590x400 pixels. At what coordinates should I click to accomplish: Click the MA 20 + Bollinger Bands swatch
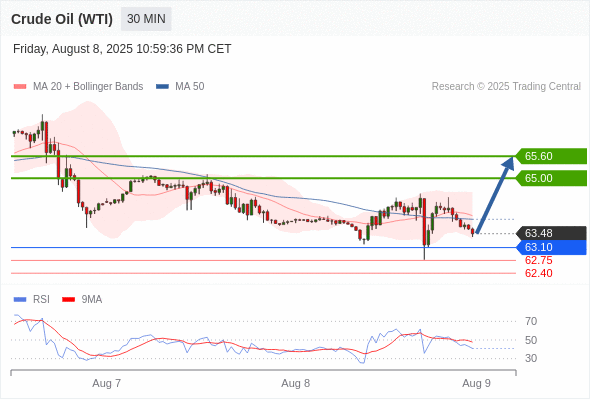pyautogui.click(x=20, y=87)
